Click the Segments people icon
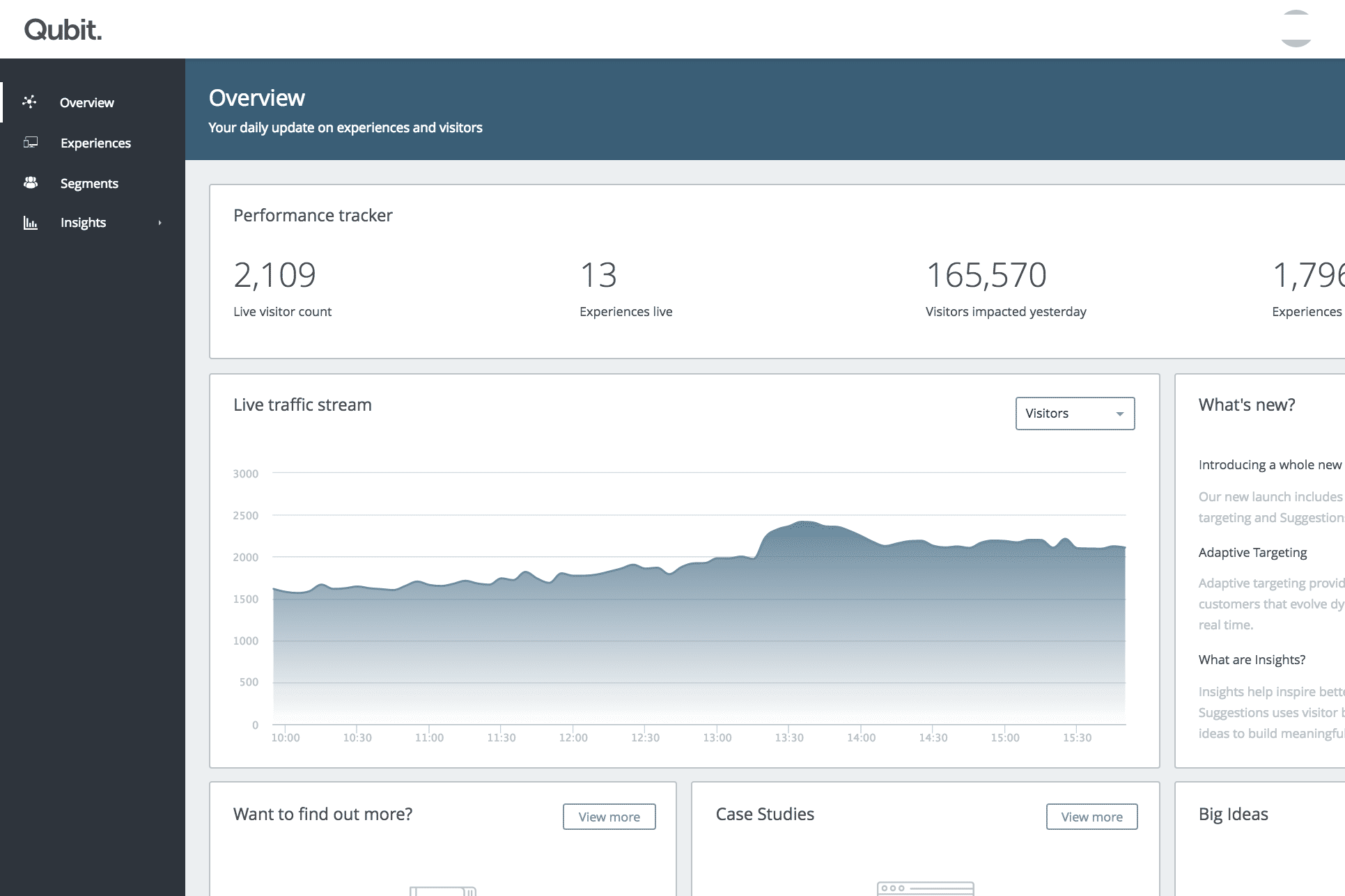The width and height of the screenshot is (1345, 896). pyautogui.click(x=29, y=182)
